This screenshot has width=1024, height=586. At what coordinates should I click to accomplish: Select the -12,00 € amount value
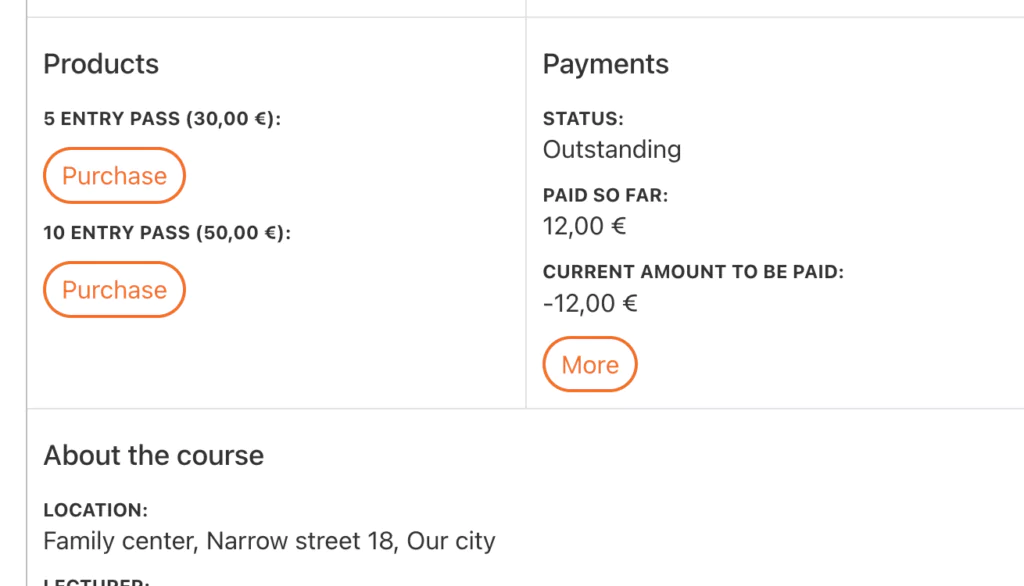click(x=590, y=303)
